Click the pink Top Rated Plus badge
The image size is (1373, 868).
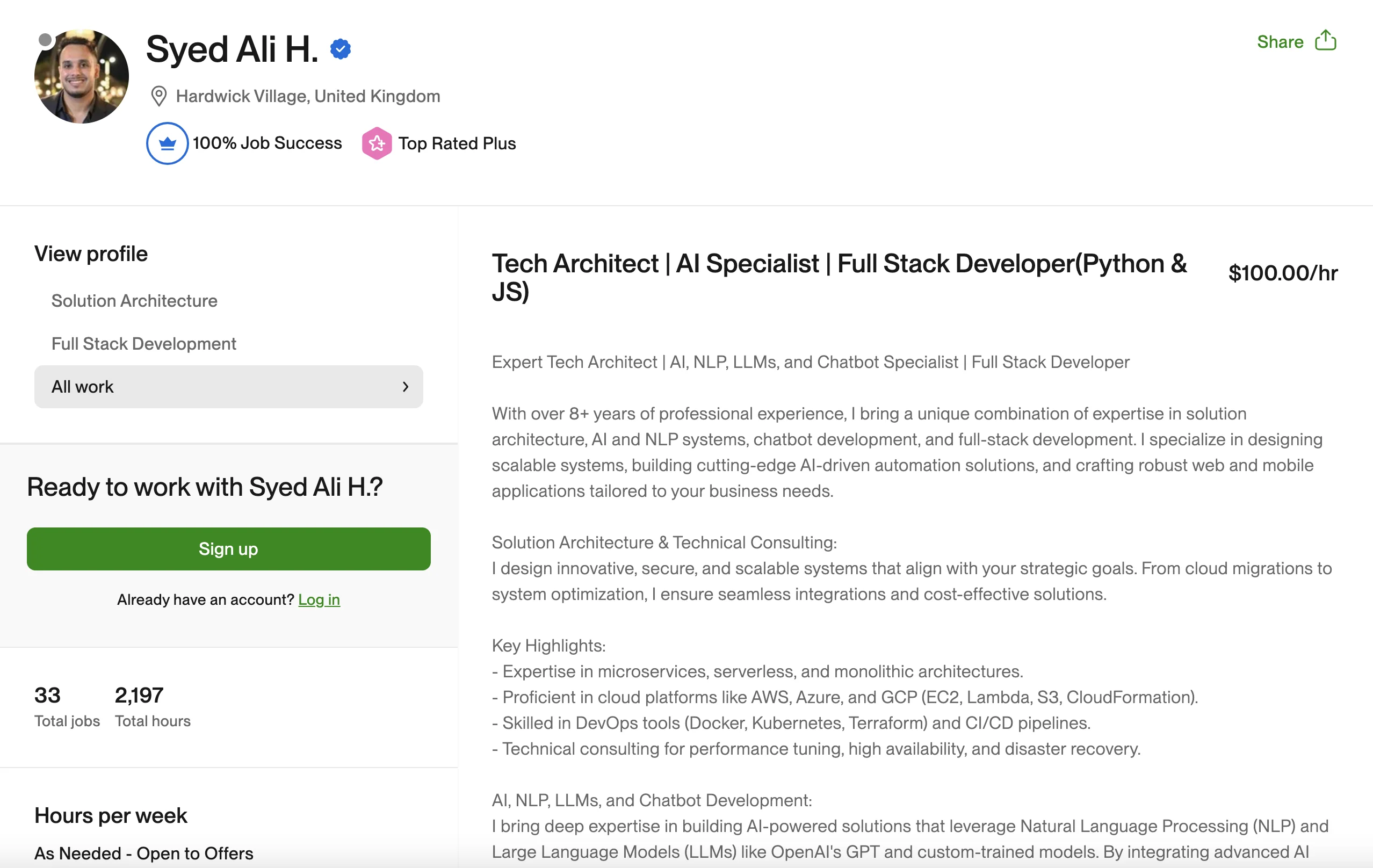point(377,143)
